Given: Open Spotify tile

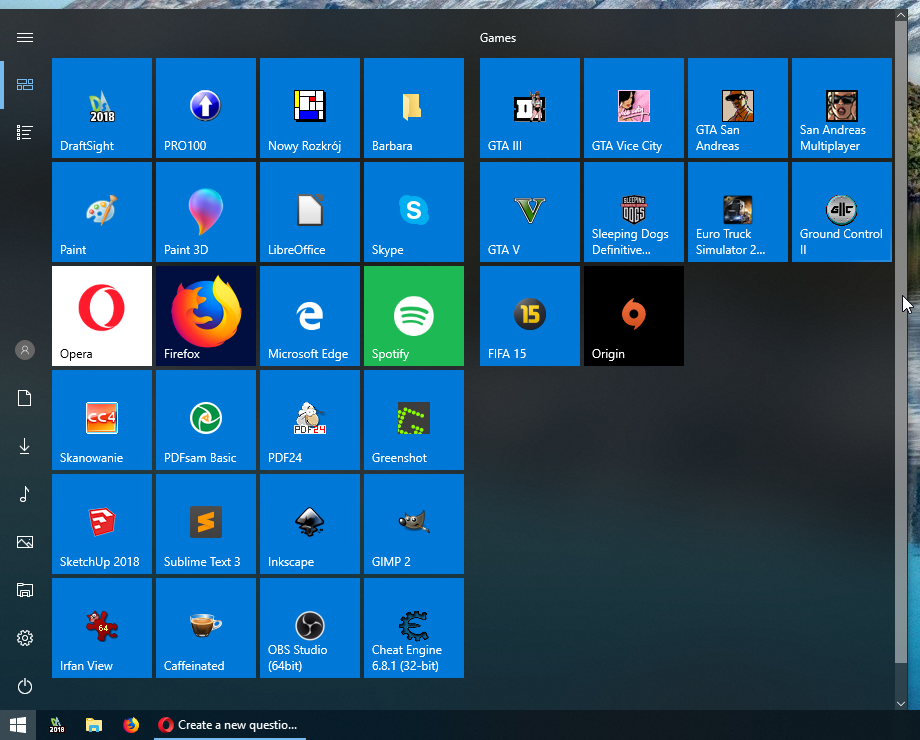Looking at the screenshot, I should coord(414,316).
